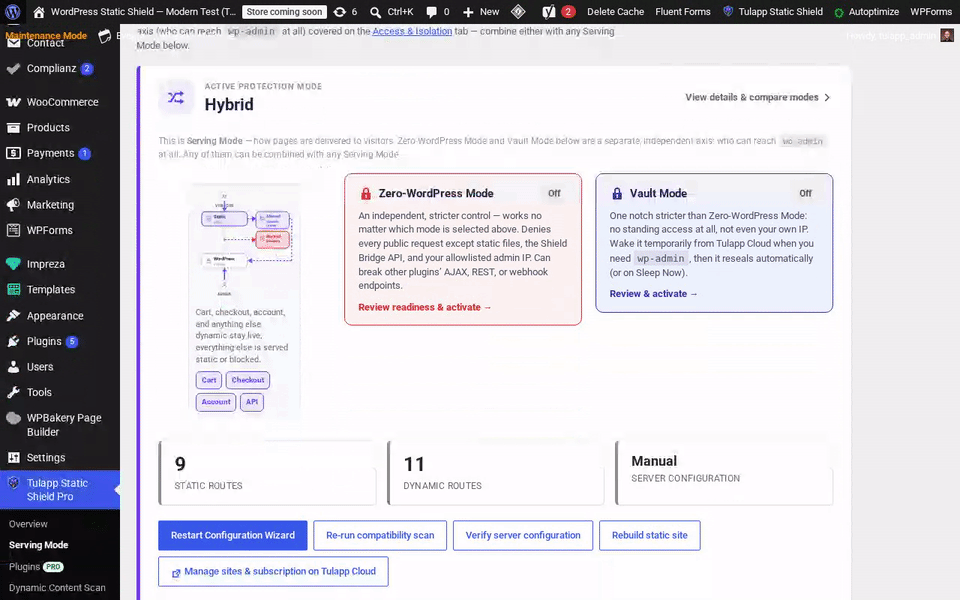Open Impreza theme menu in sidebar
The width and height of the screenshot is (960, 600).
tap(60, 264)
